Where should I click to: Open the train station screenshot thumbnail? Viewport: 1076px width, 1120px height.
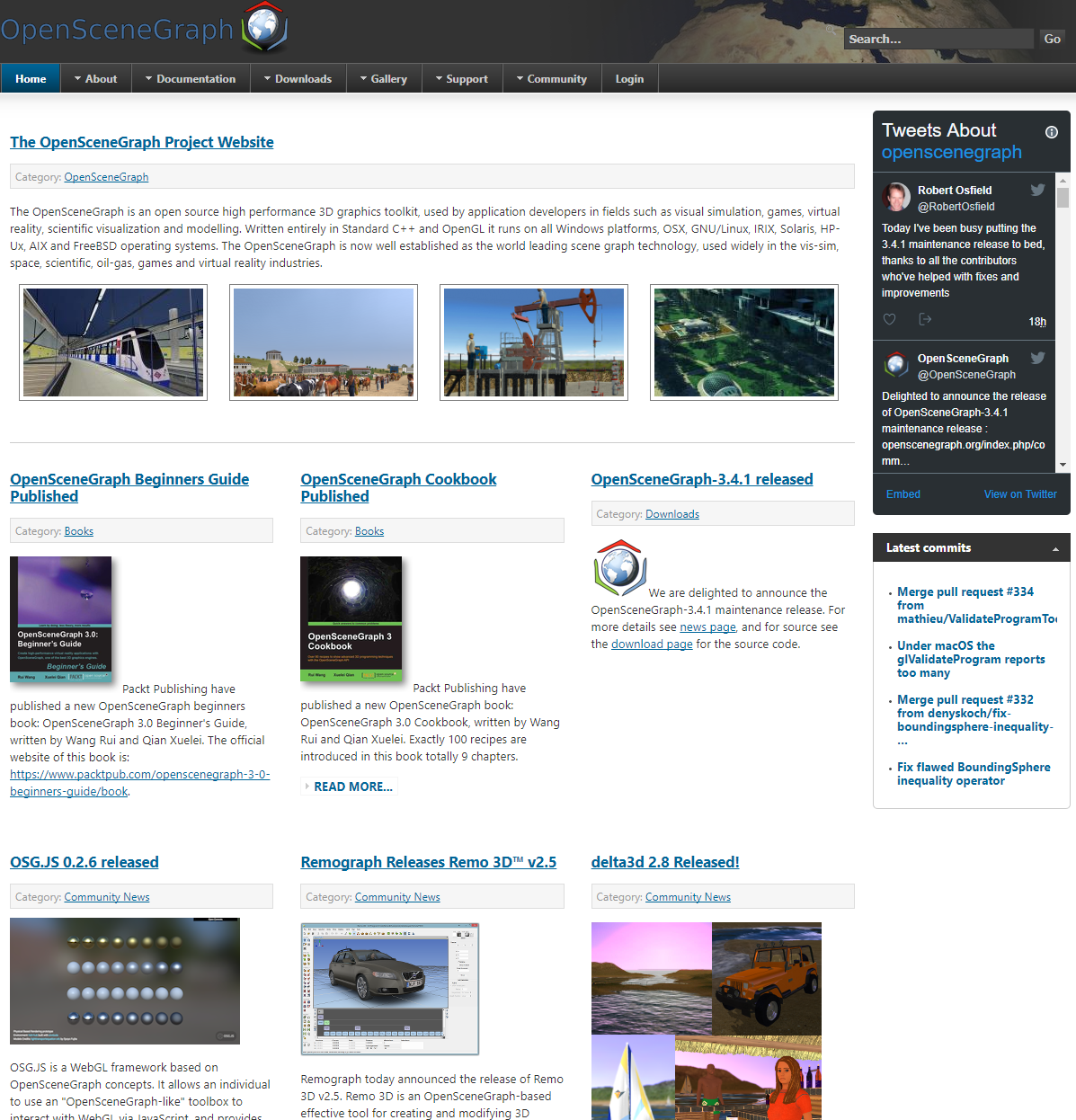coord(113,342)
